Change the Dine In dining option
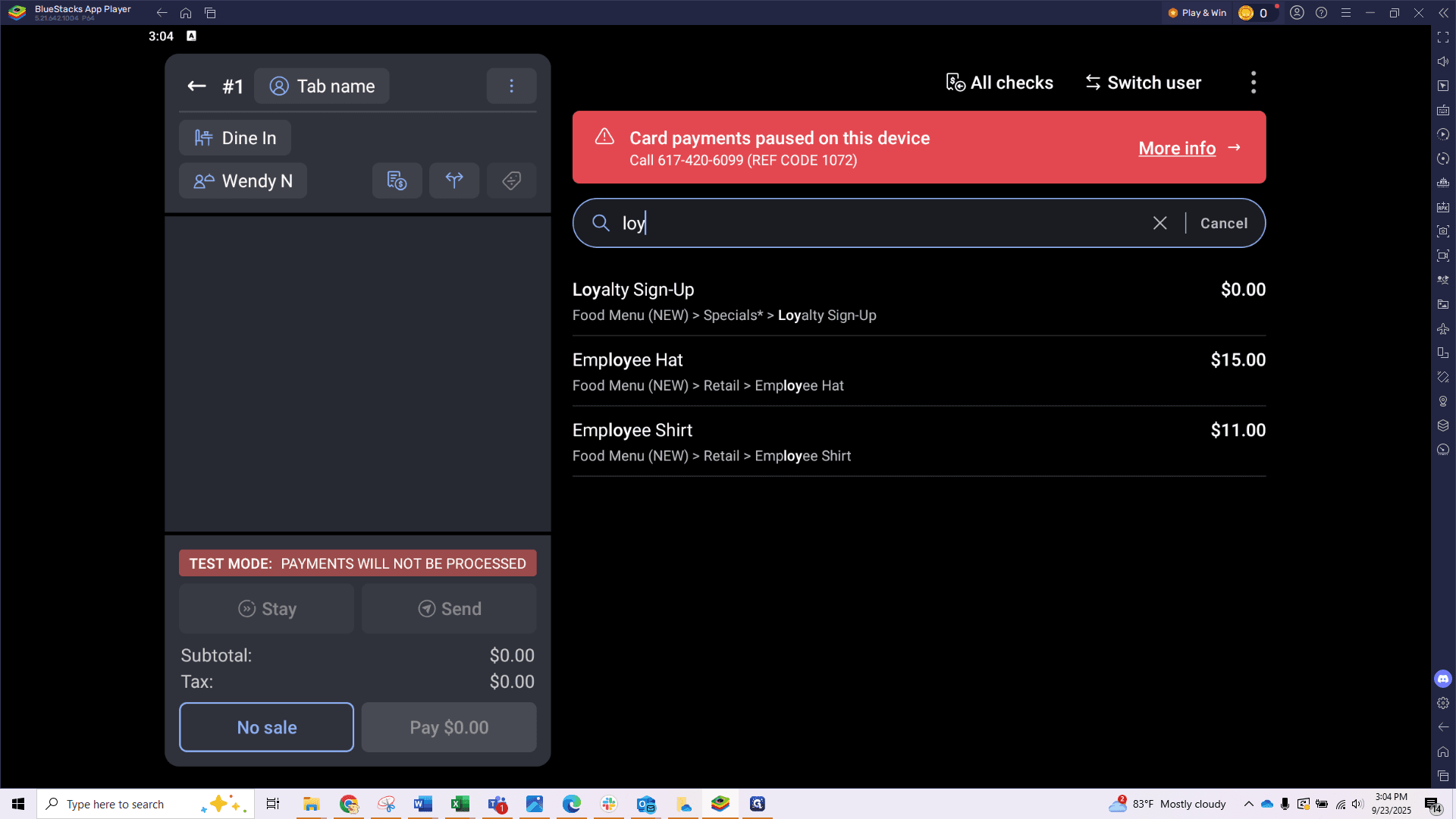 click(235, 138)
